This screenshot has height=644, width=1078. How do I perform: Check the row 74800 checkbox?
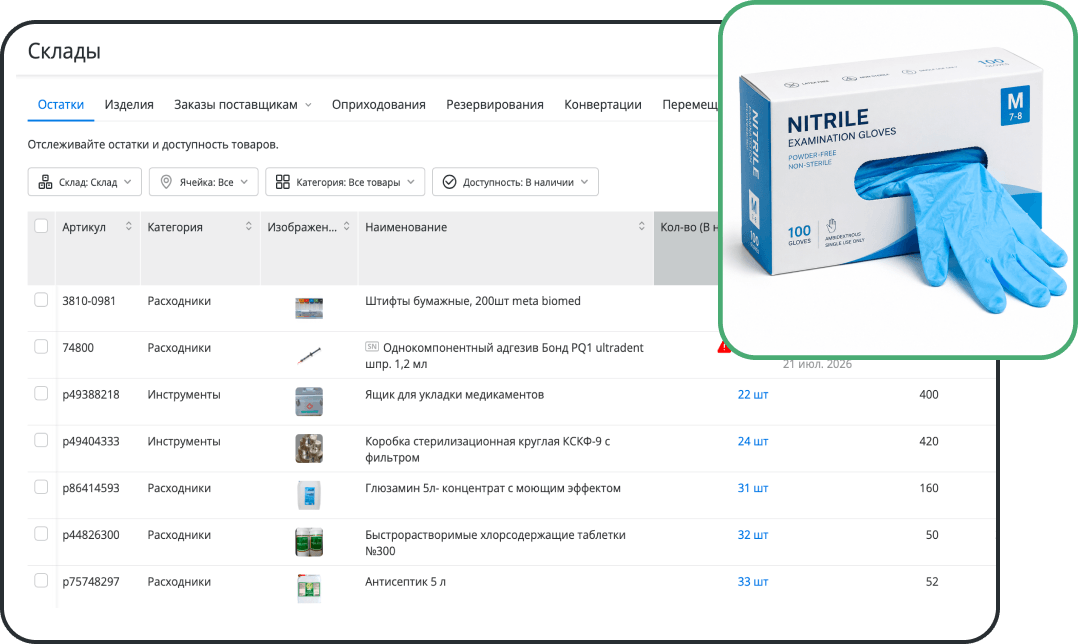41,346
